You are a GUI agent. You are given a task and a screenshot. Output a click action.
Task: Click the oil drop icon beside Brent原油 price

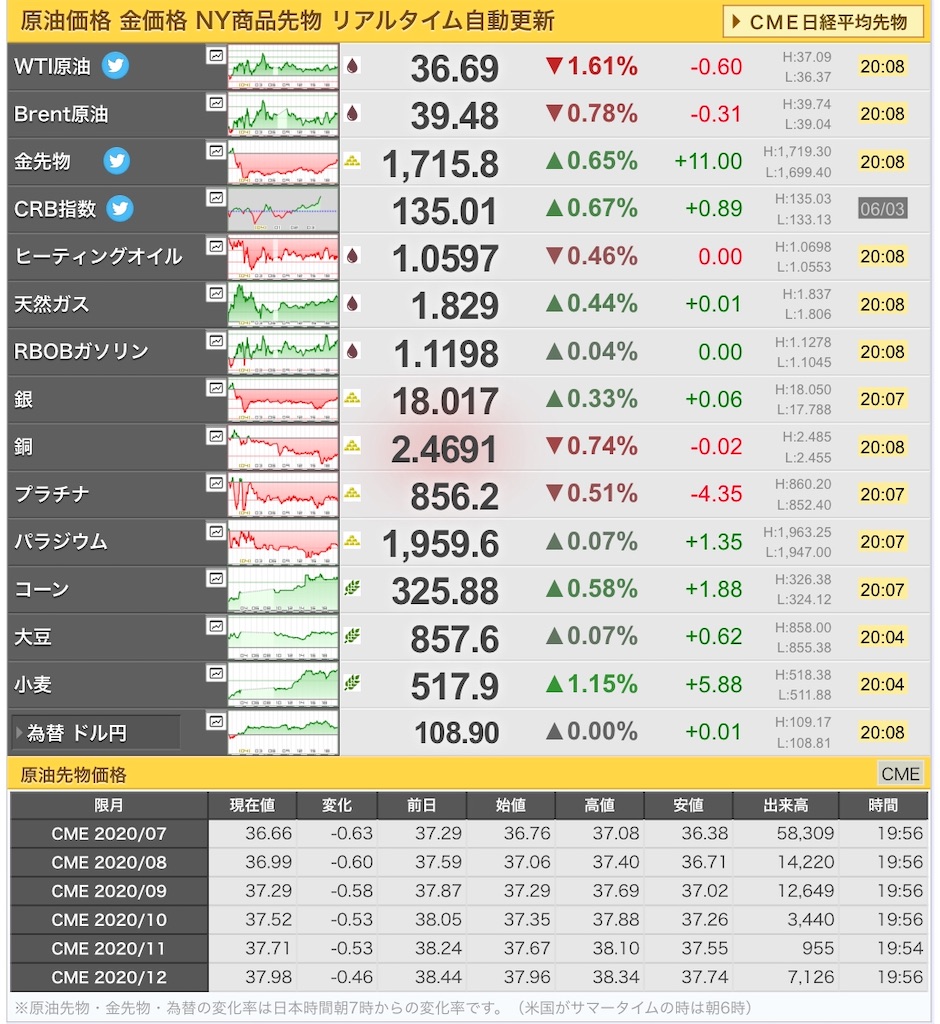click(352, 113)
